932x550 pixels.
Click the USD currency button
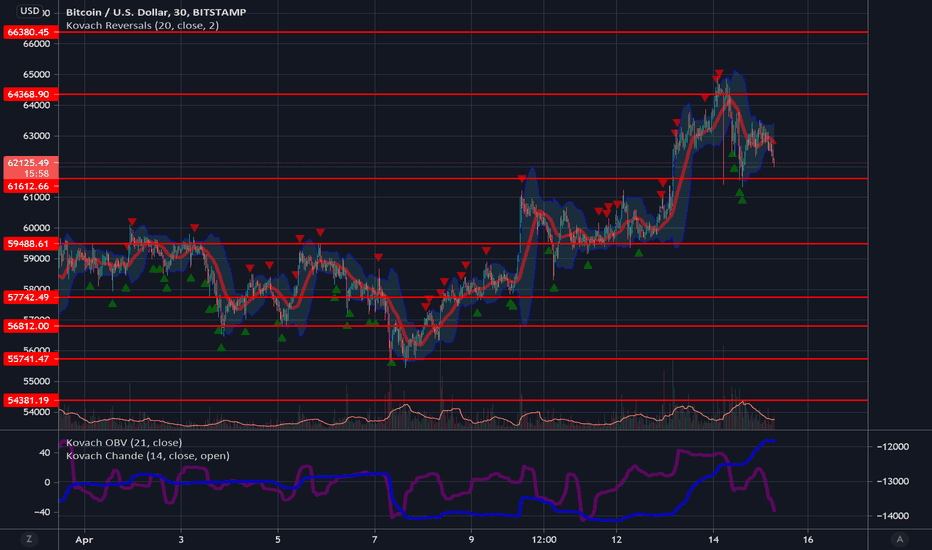[29, 11]
